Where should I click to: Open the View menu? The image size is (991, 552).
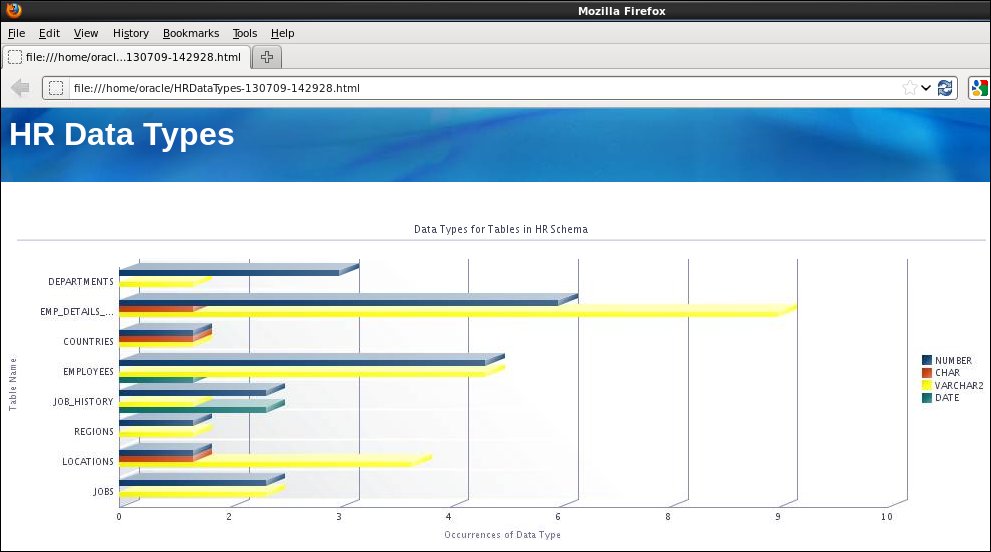click(x=86, y=34)
